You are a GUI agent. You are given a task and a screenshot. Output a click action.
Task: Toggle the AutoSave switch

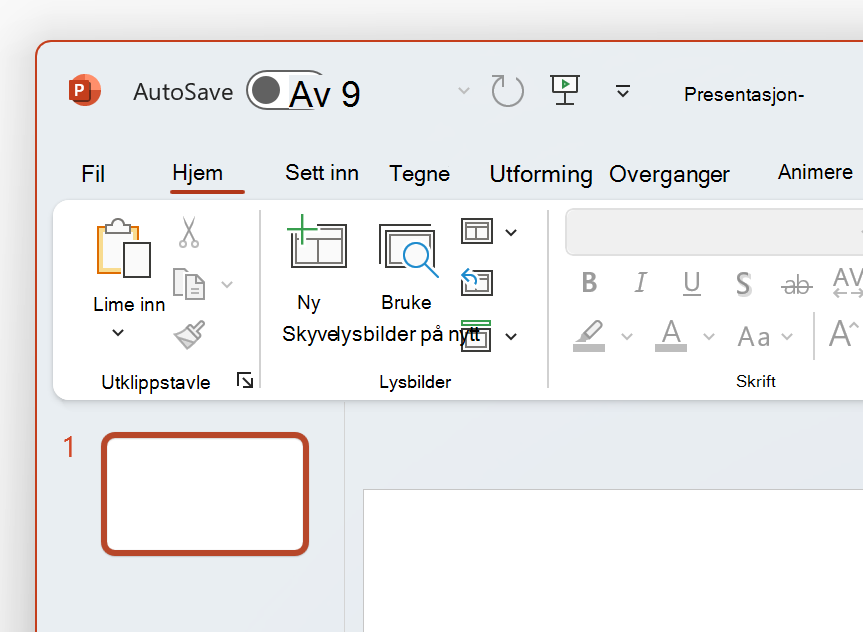285,91
